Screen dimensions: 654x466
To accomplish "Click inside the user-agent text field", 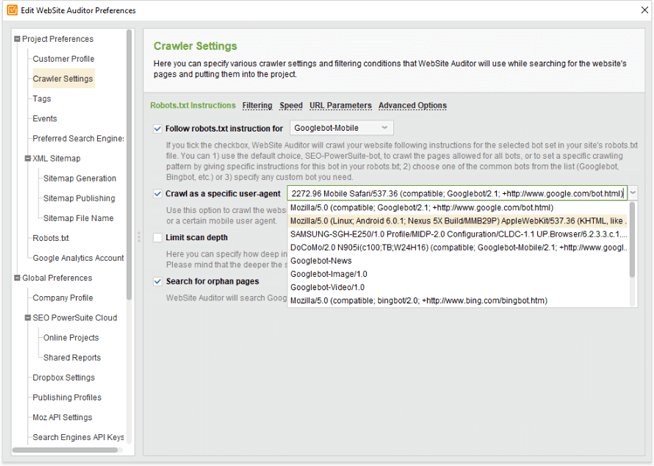I will (457, 193).
